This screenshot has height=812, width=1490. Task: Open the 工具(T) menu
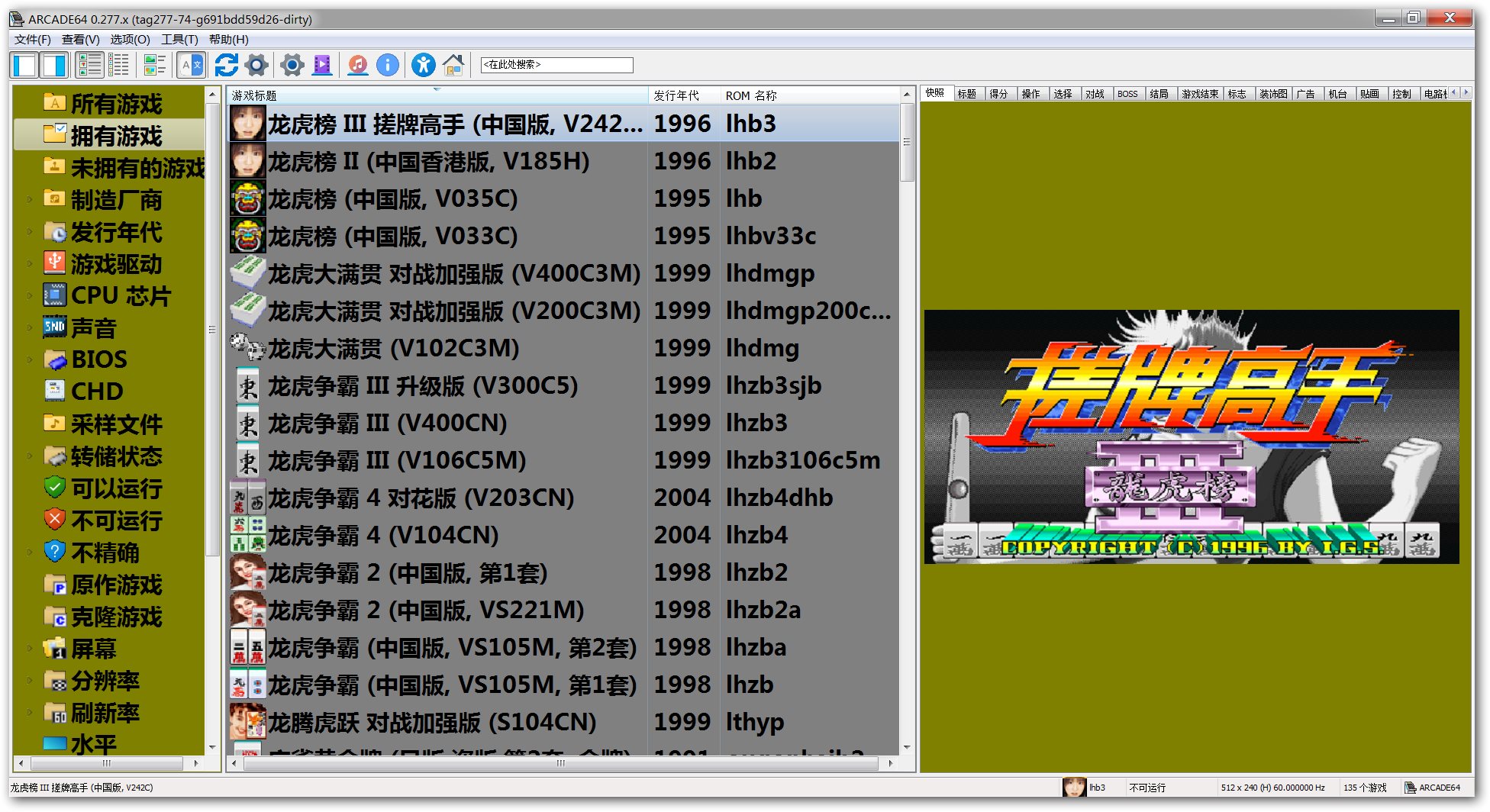179,40
